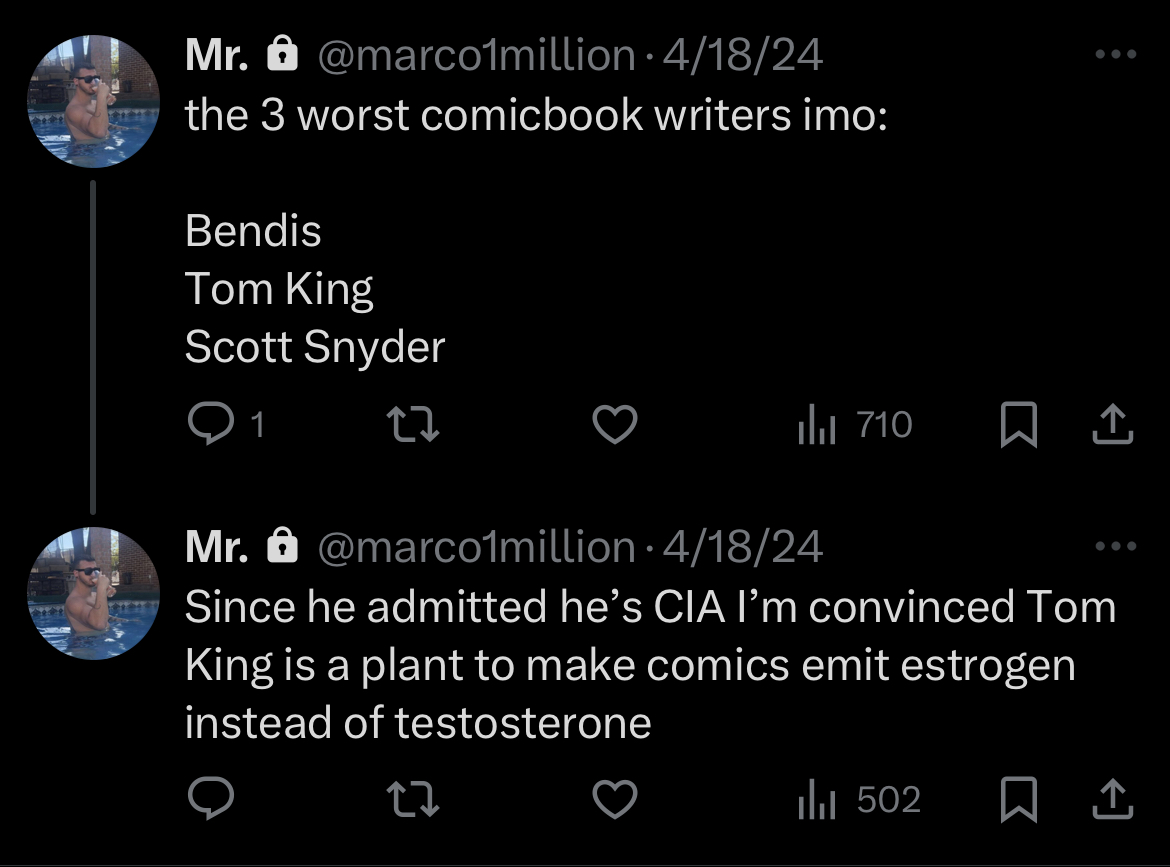Retweet the first tweet about comicbook writers

[414, 424]
